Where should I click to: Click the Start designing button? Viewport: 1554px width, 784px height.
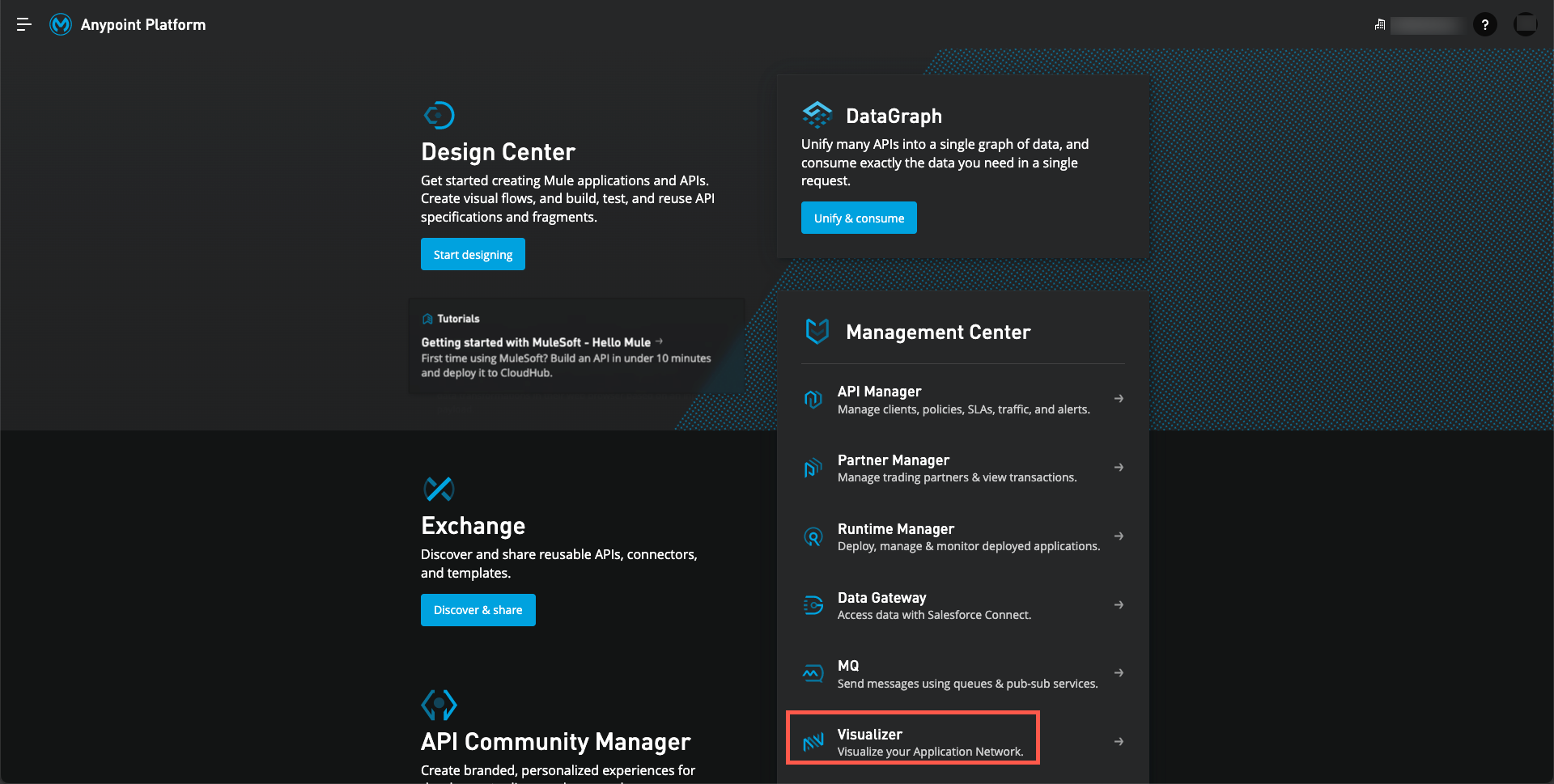pos(473,254)
